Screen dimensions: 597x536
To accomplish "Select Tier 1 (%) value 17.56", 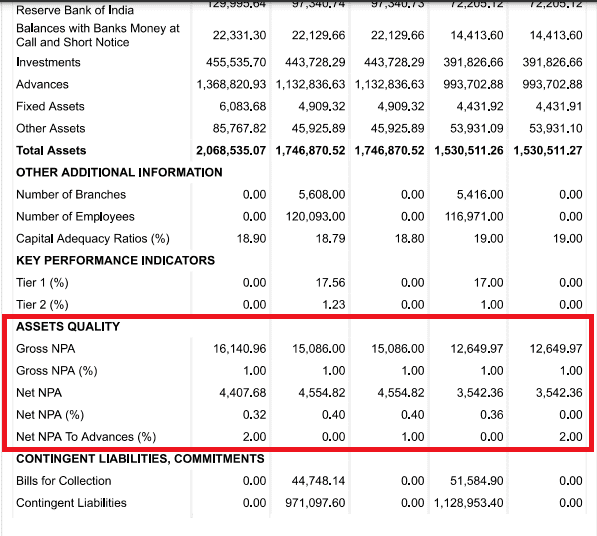I will tap(330, 282).
